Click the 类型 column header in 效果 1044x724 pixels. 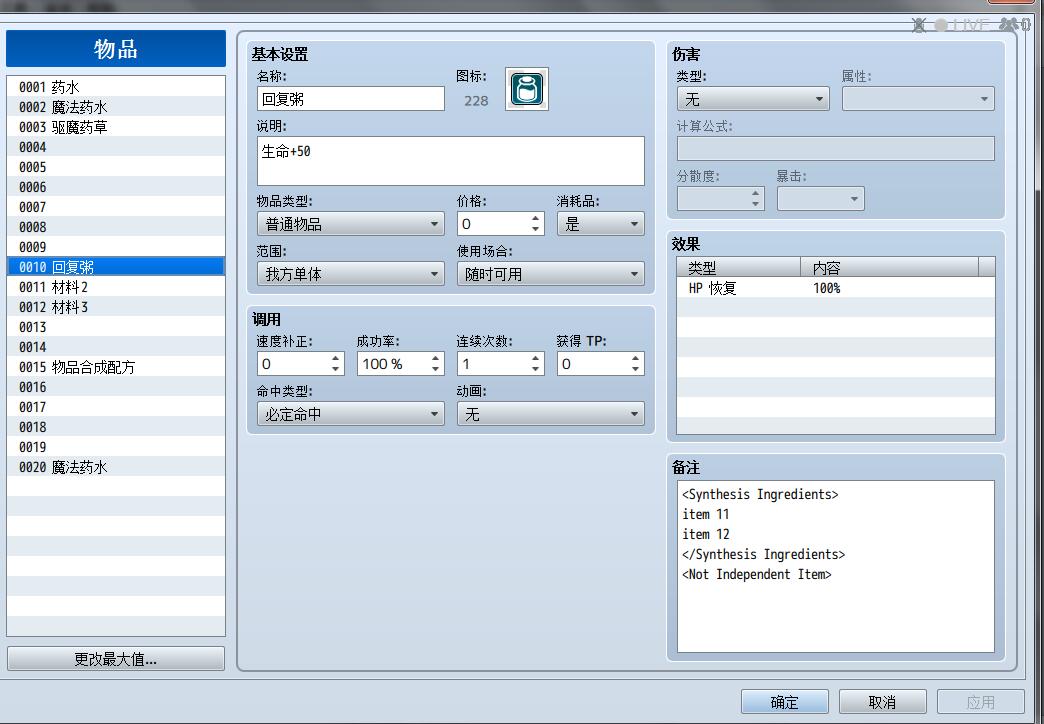[738, 267]
